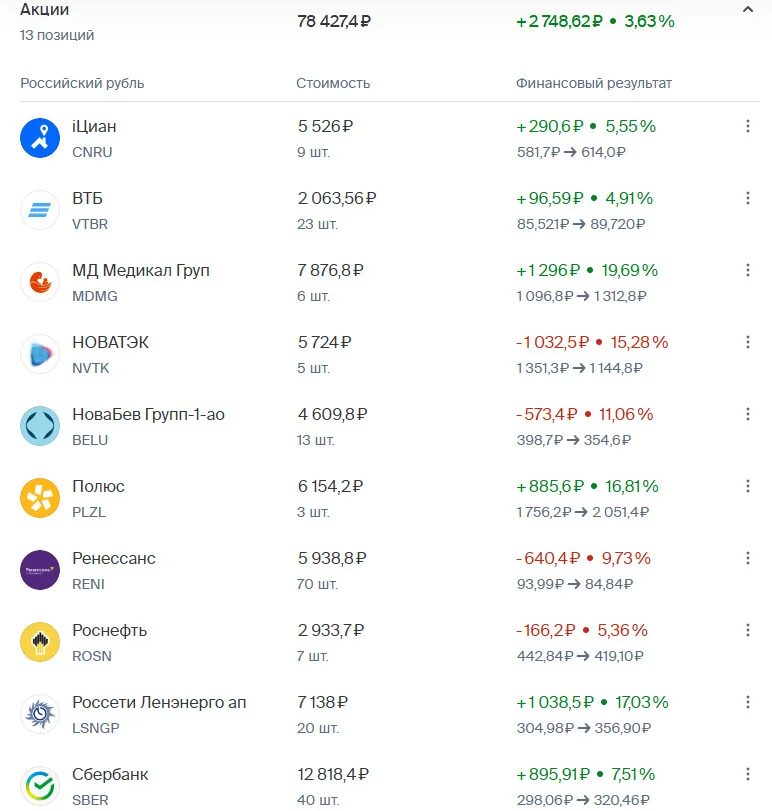The width and height of the screenshot is (772, 811).
Task: Click Сбербанк value 12 818,4 ₽
Action: (333, 774)
